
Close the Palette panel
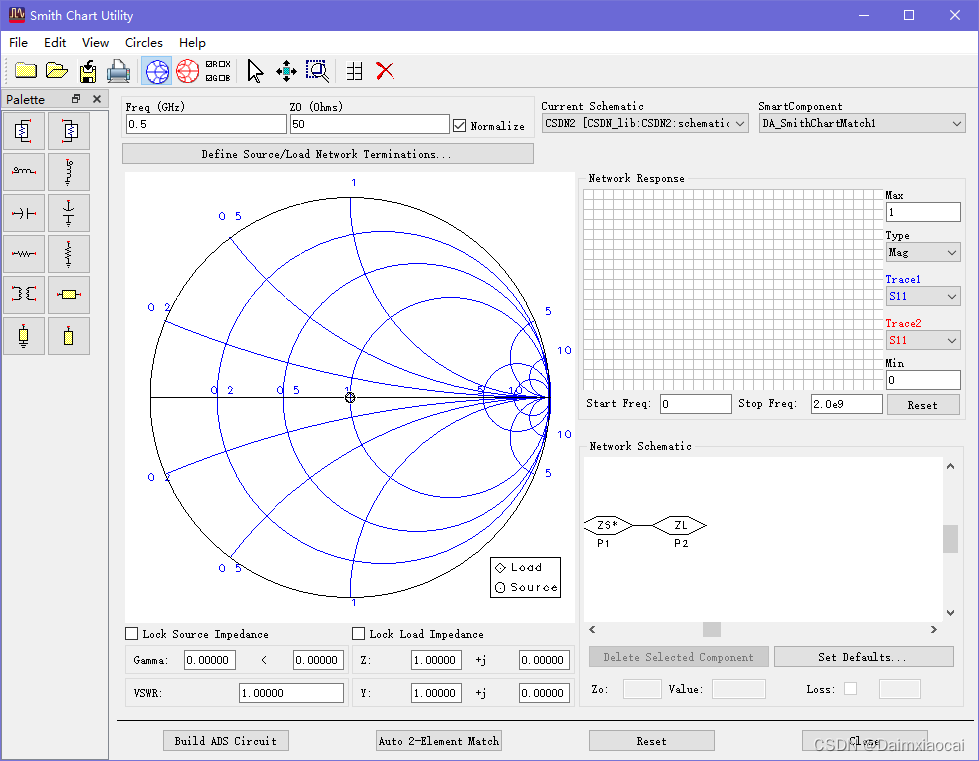(97, 99)
